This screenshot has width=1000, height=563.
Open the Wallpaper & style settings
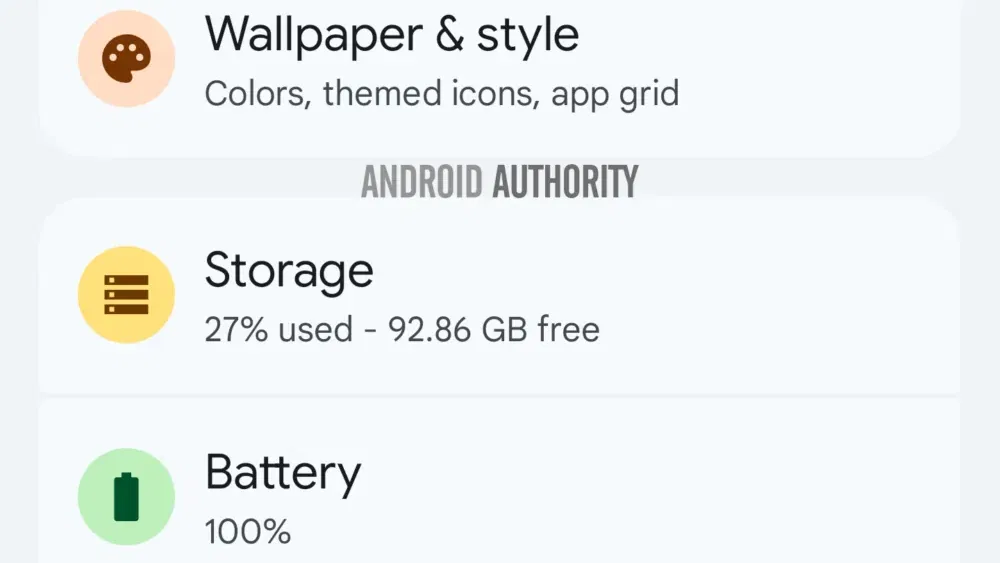[x=499, y=70]
